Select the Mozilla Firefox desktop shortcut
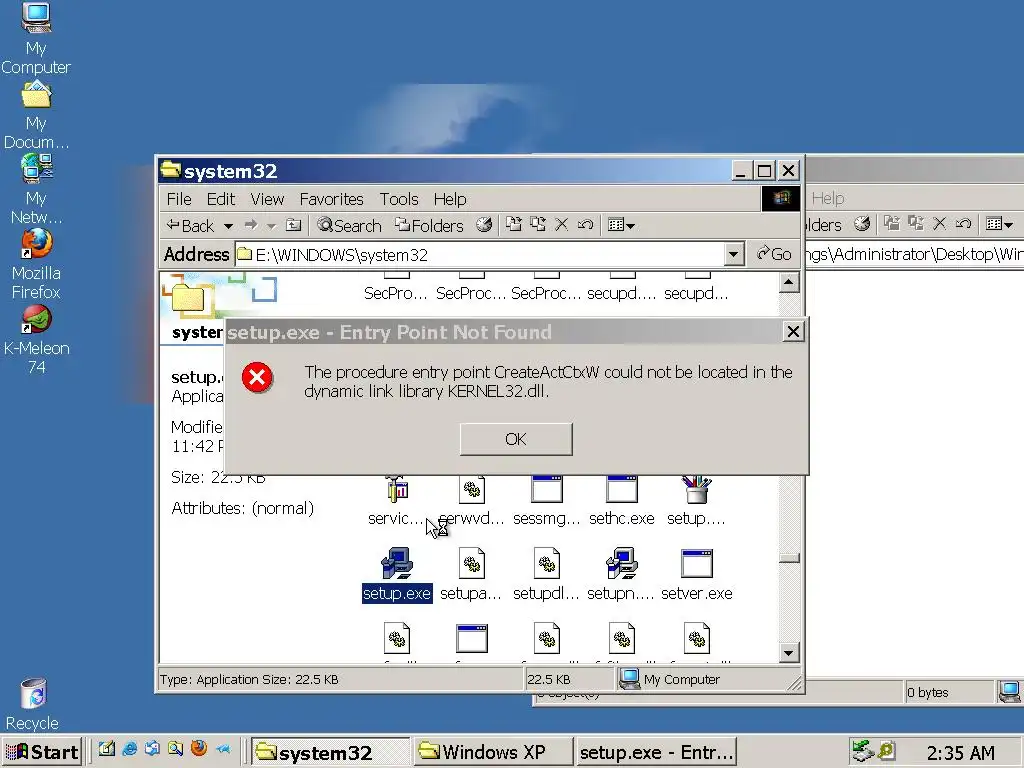Image resolution: width=1024 pixels, height=768 pixels. tap(36, 263)
